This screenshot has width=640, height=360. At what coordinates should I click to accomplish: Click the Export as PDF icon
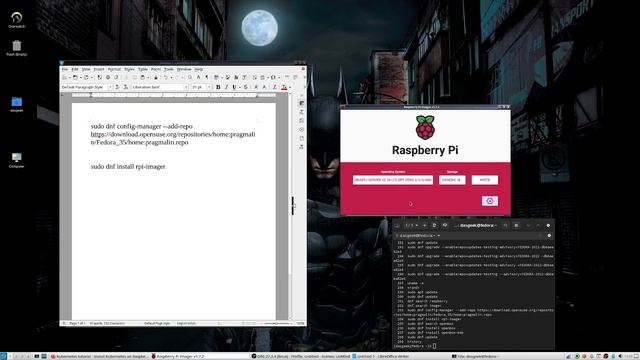[x=100, y=77]
